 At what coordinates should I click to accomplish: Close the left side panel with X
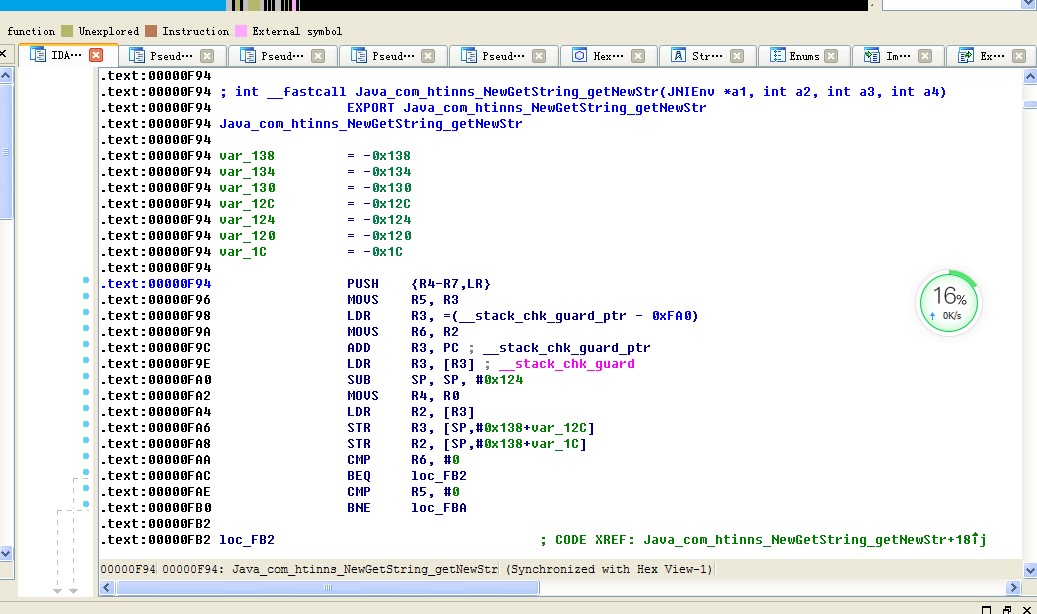click(x=3, y=54)
